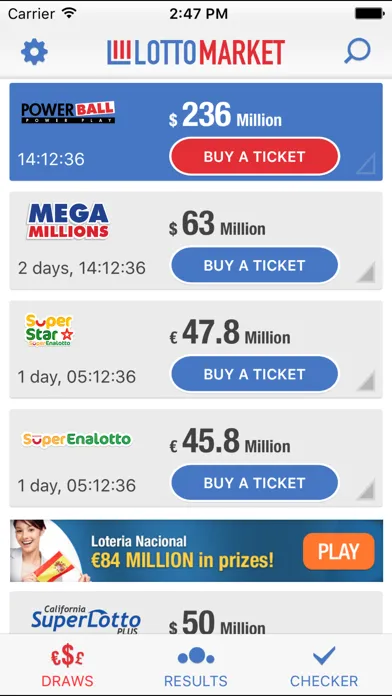Switch to the Results tab
The height and width of the screenshot is (696, 392).
click(196, 668)
